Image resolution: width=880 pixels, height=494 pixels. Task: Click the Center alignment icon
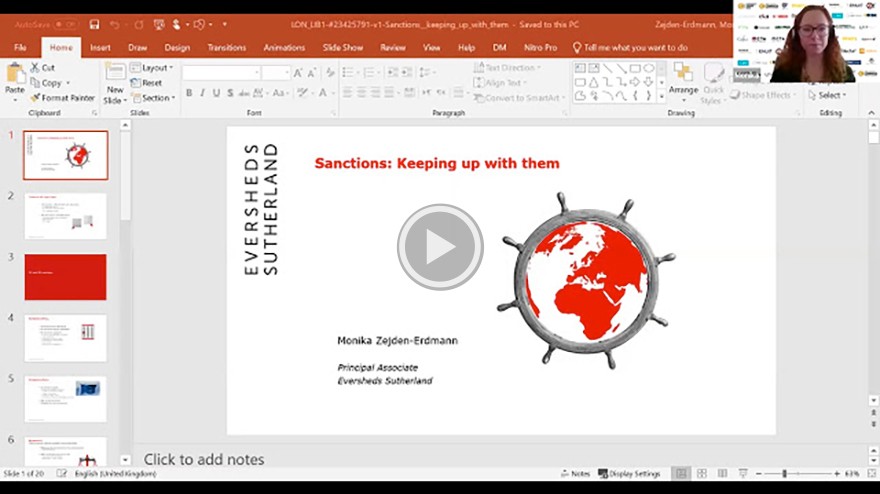pos(361,93)
